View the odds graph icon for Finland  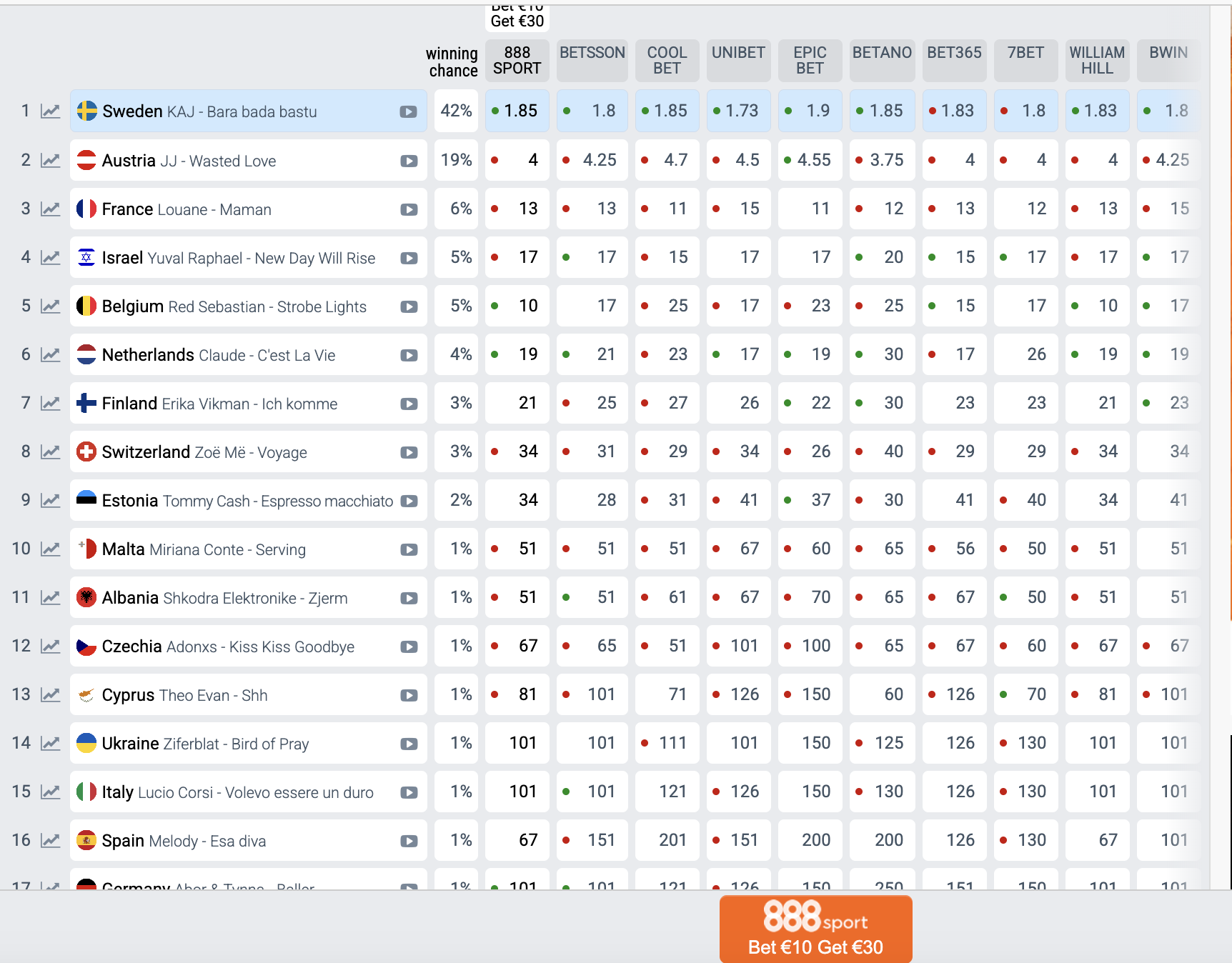50,404
